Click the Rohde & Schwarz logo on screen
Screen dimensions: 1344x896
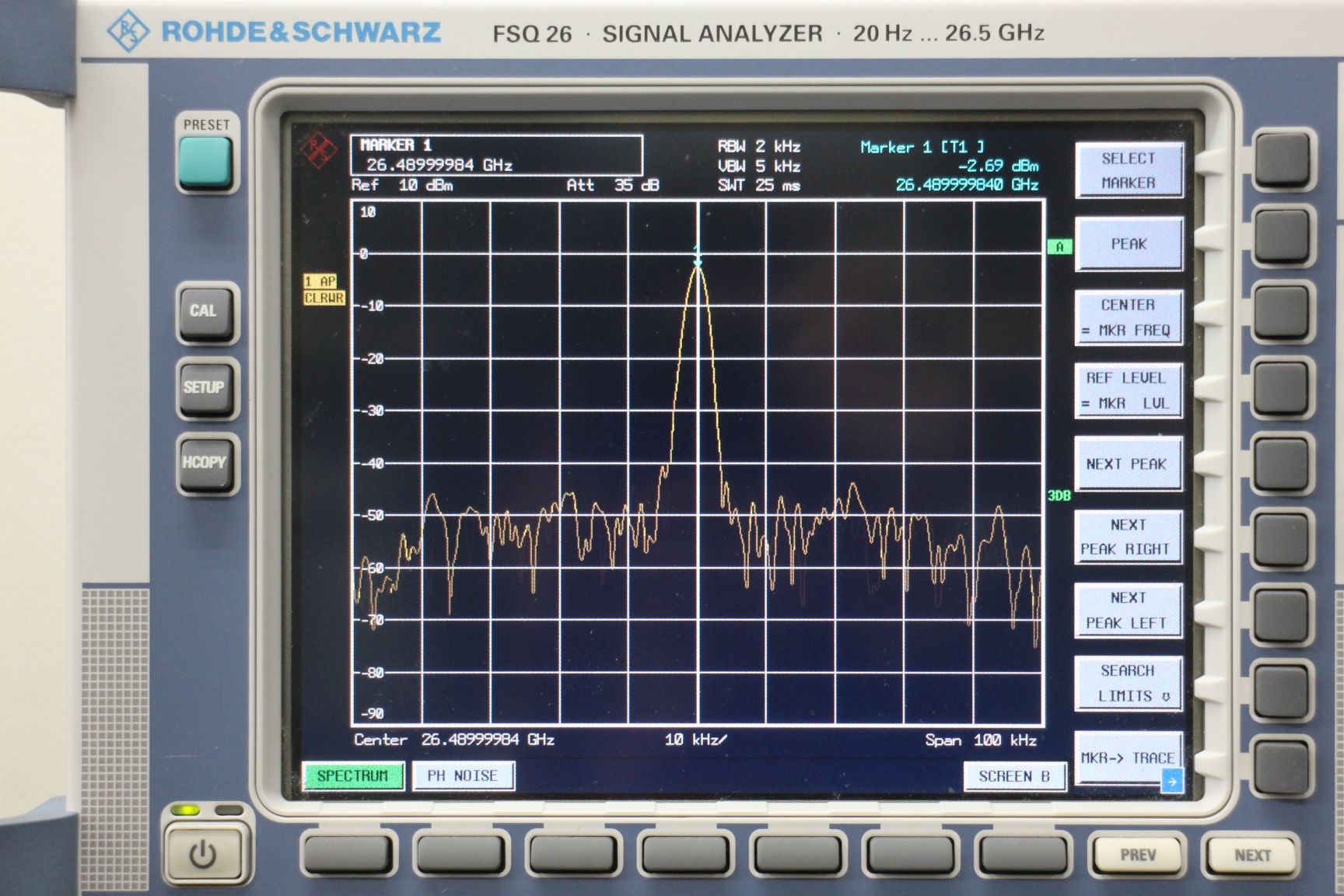tap(318, 149)
